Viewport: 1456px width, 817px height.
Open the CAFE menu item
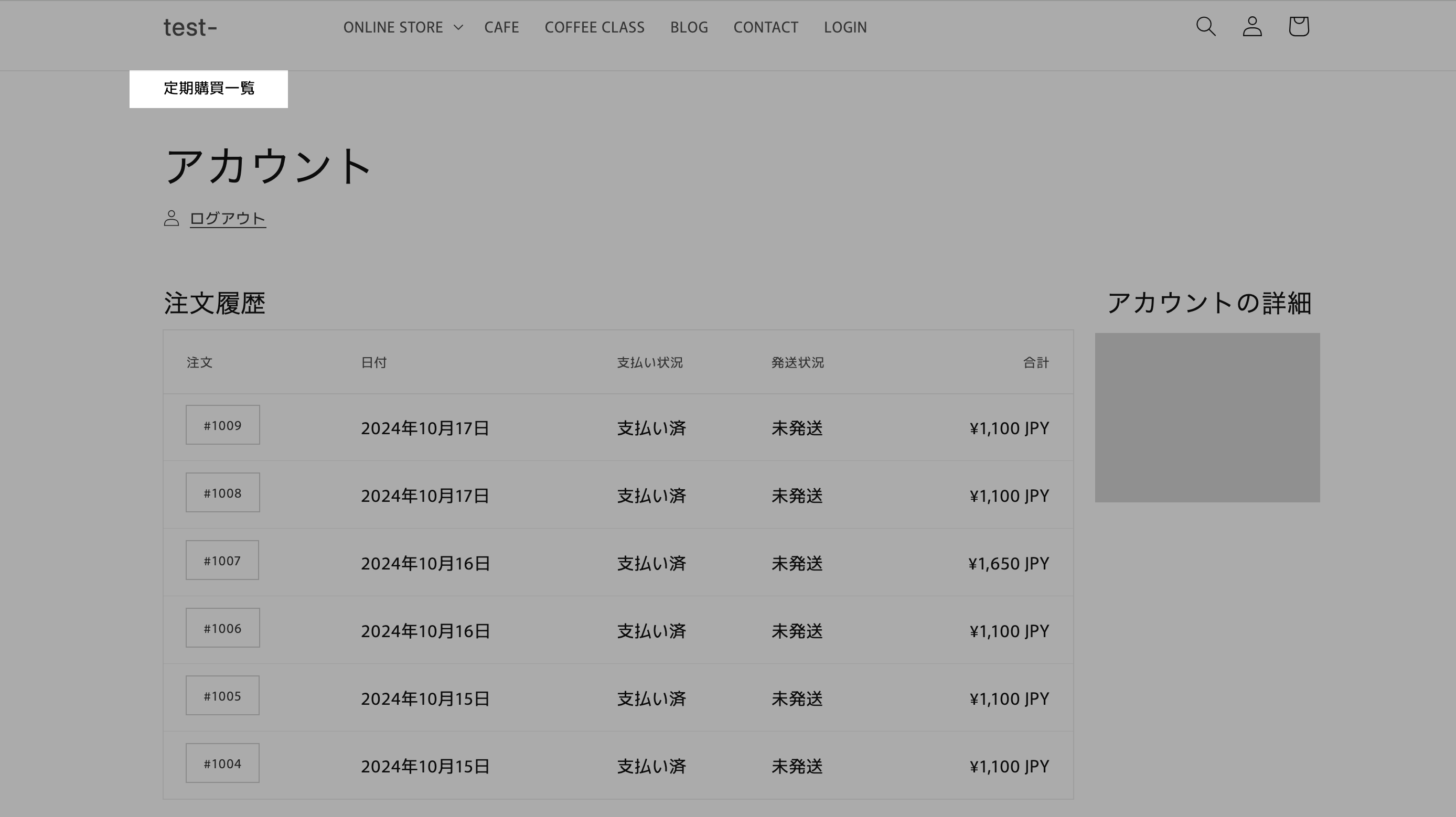click(x=501, y=27)
